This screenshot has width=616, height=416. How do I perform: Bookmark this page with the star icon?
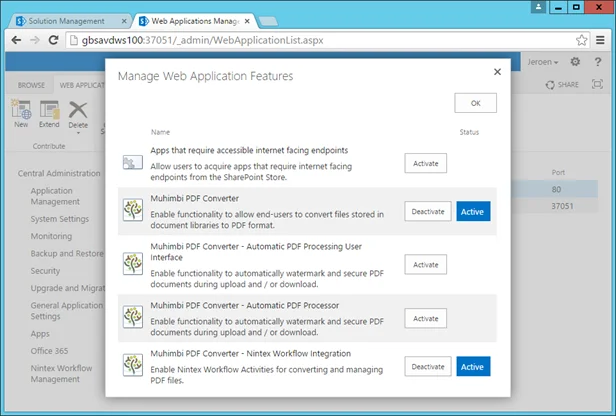click(x=582, y=40)
